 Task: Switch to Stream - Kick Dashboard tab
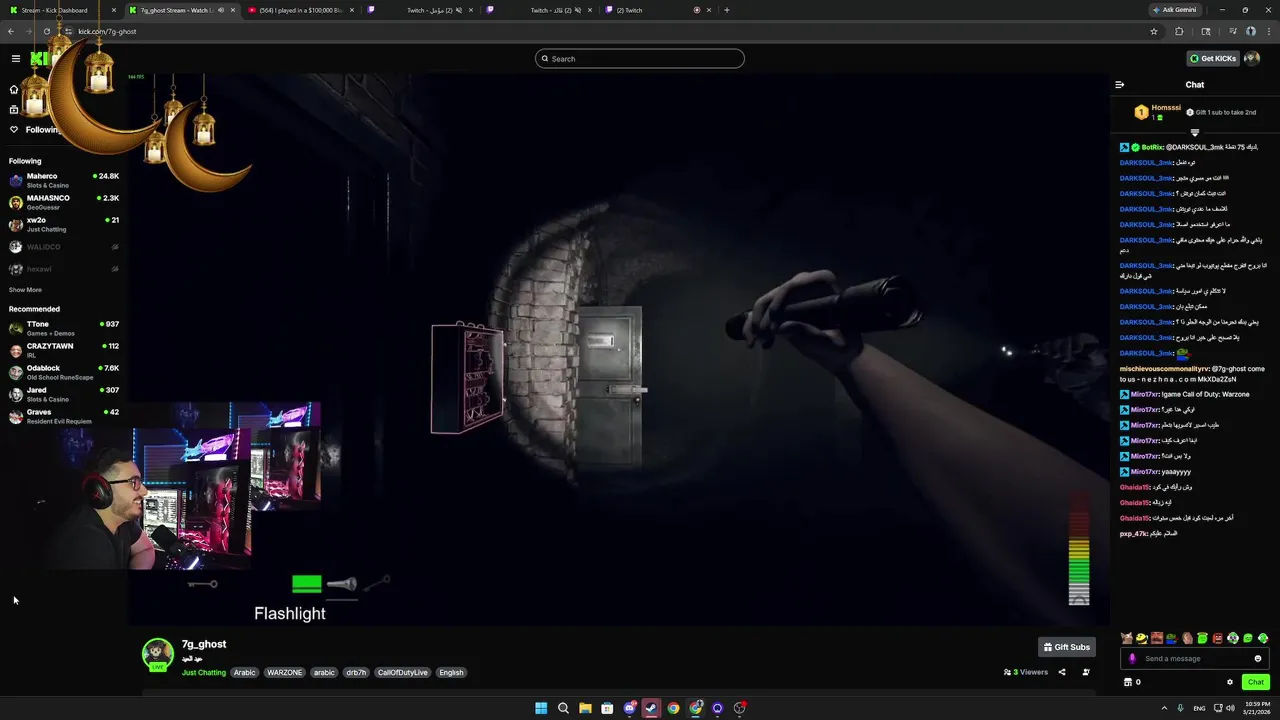pyautogui.click(x=61, y=10)
